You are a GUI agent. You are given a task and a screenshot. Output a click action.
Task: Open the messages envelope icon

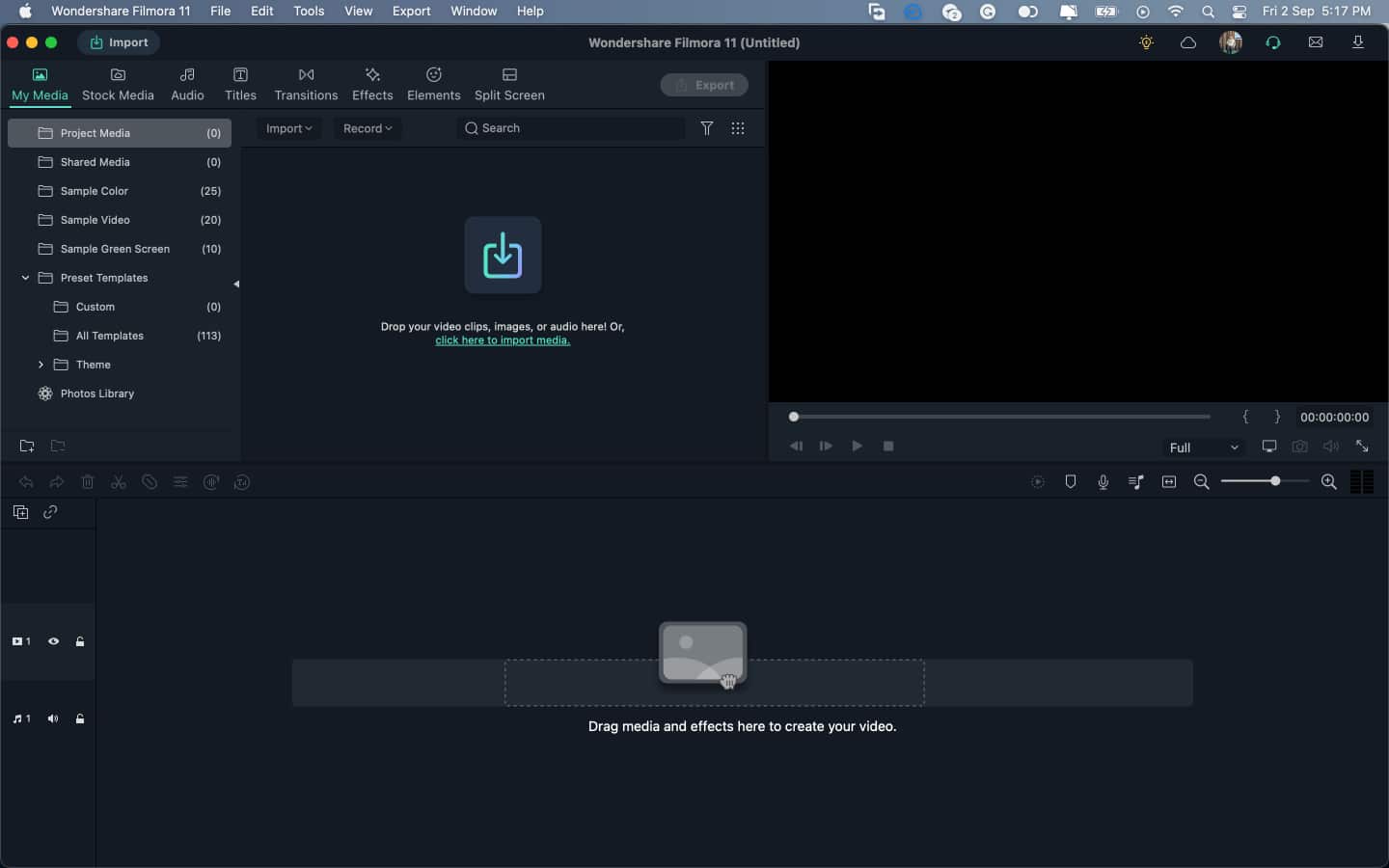1316,42
